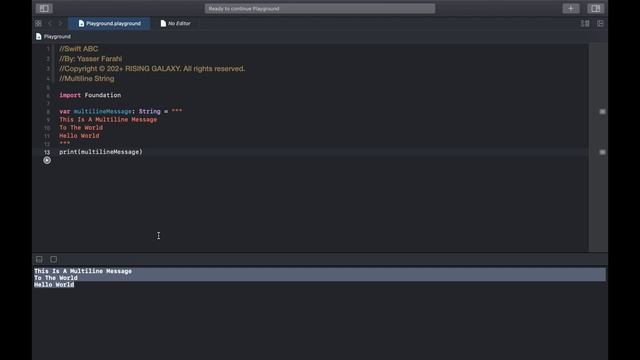
Task: Click console output 'This Is A Multiline Message'
Action: (x=83, y=271)
